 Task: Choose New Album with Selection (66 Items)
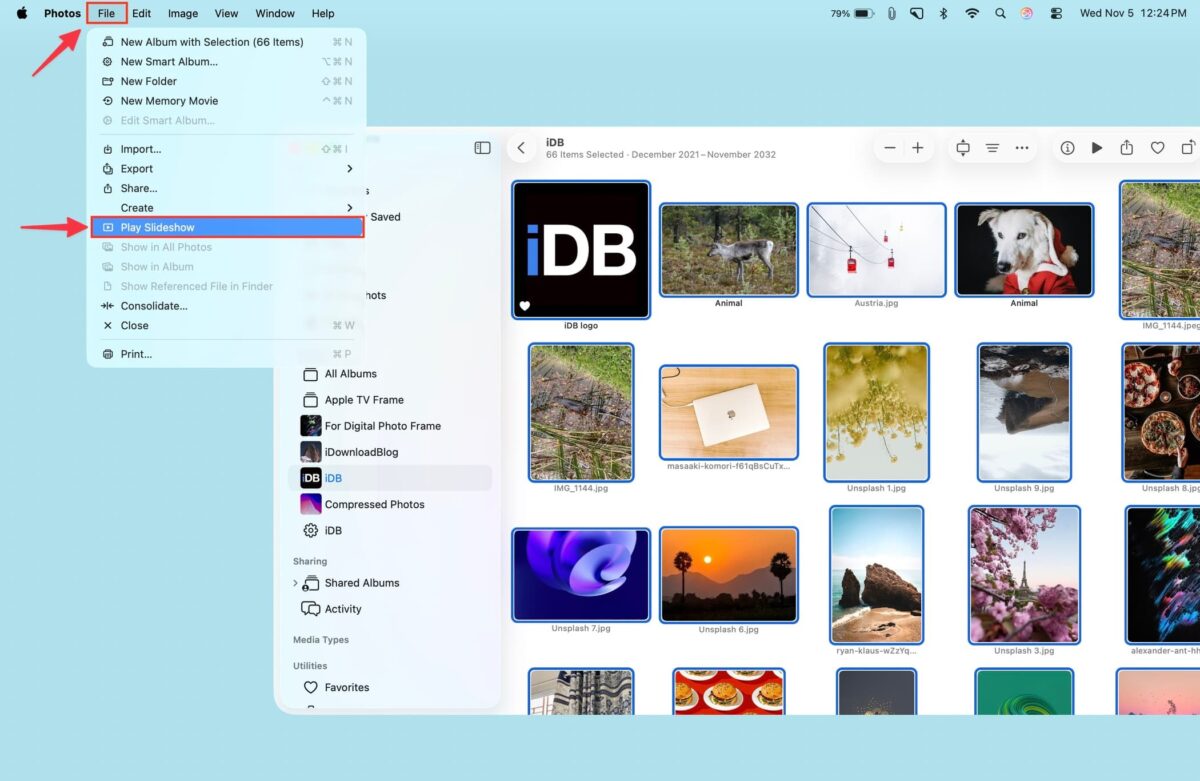tap(227, 42)
